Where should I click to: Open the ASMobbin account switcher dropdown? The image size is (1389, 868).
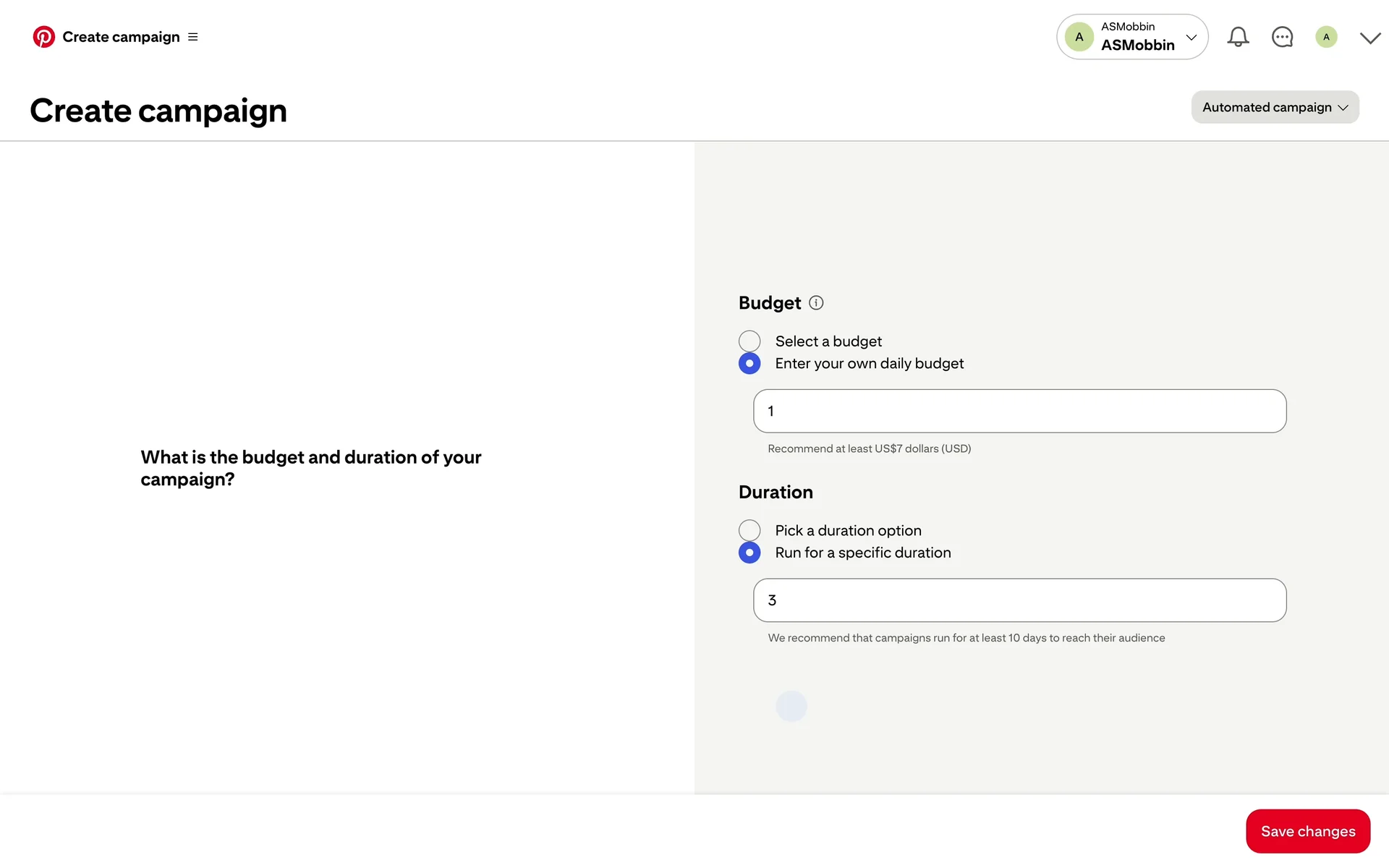point(1191,37)
